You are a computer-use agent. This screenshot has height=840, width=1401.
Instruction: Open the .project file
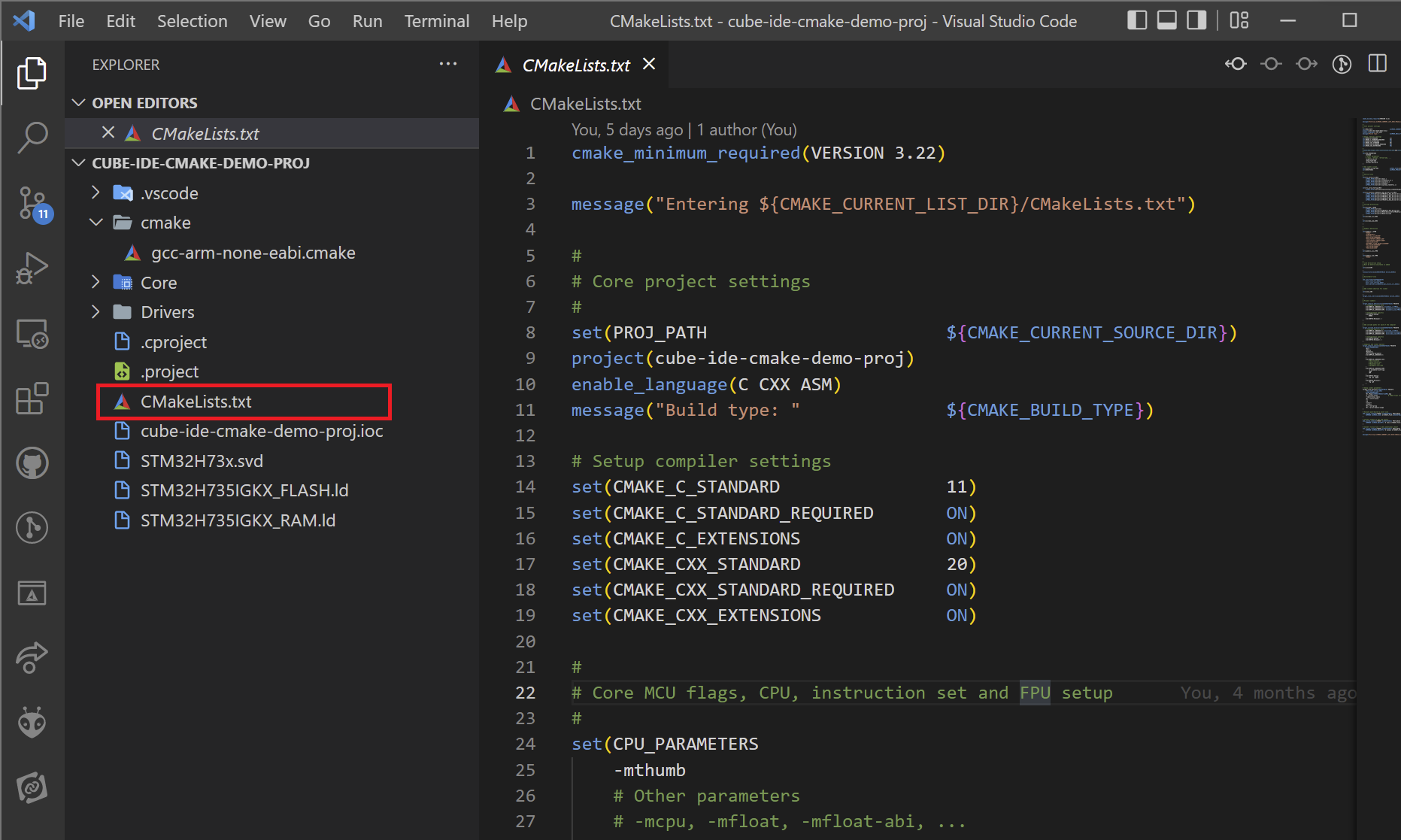coord(170,371)
